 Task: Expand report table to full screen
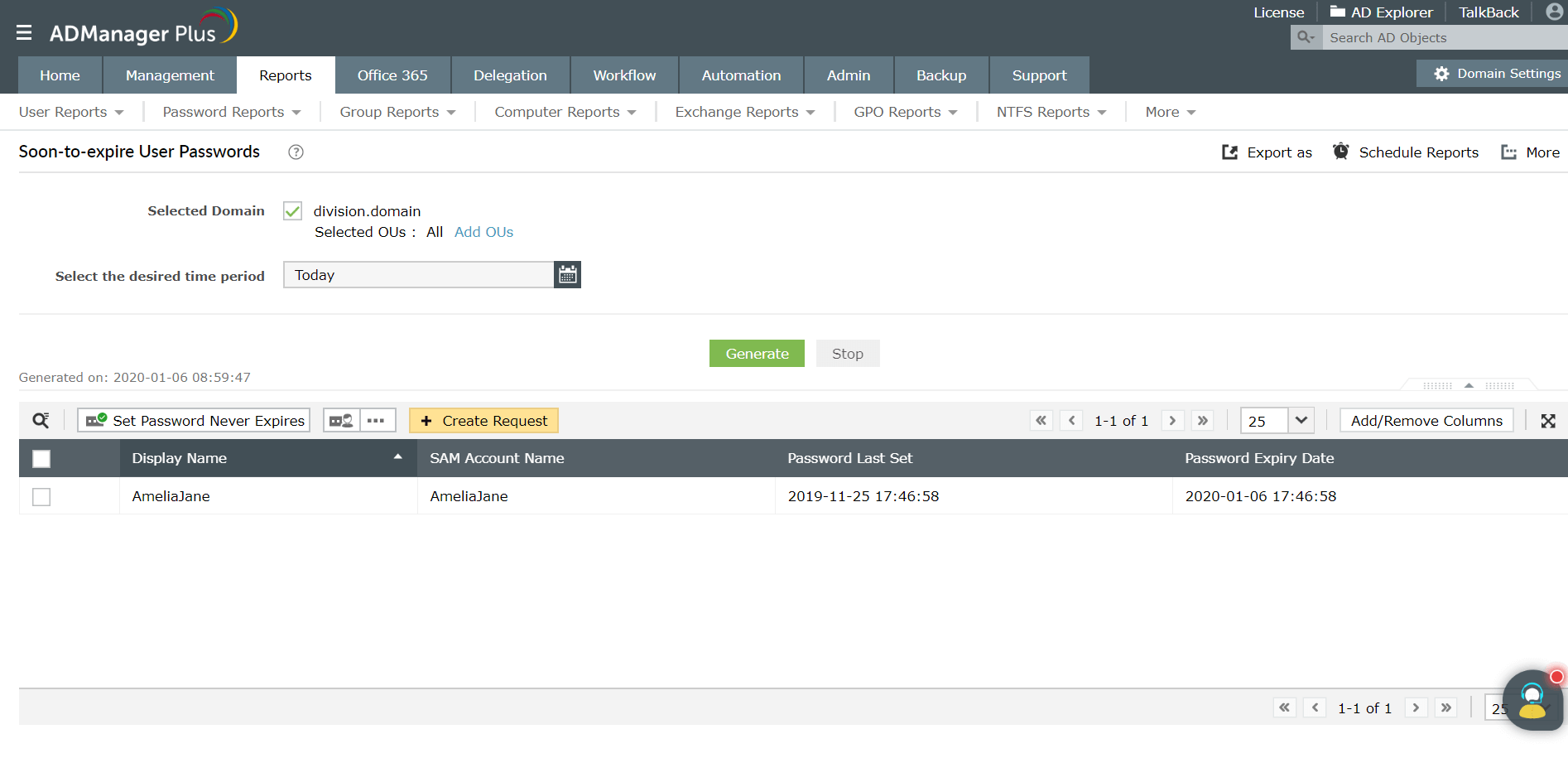pos(1548,421)
